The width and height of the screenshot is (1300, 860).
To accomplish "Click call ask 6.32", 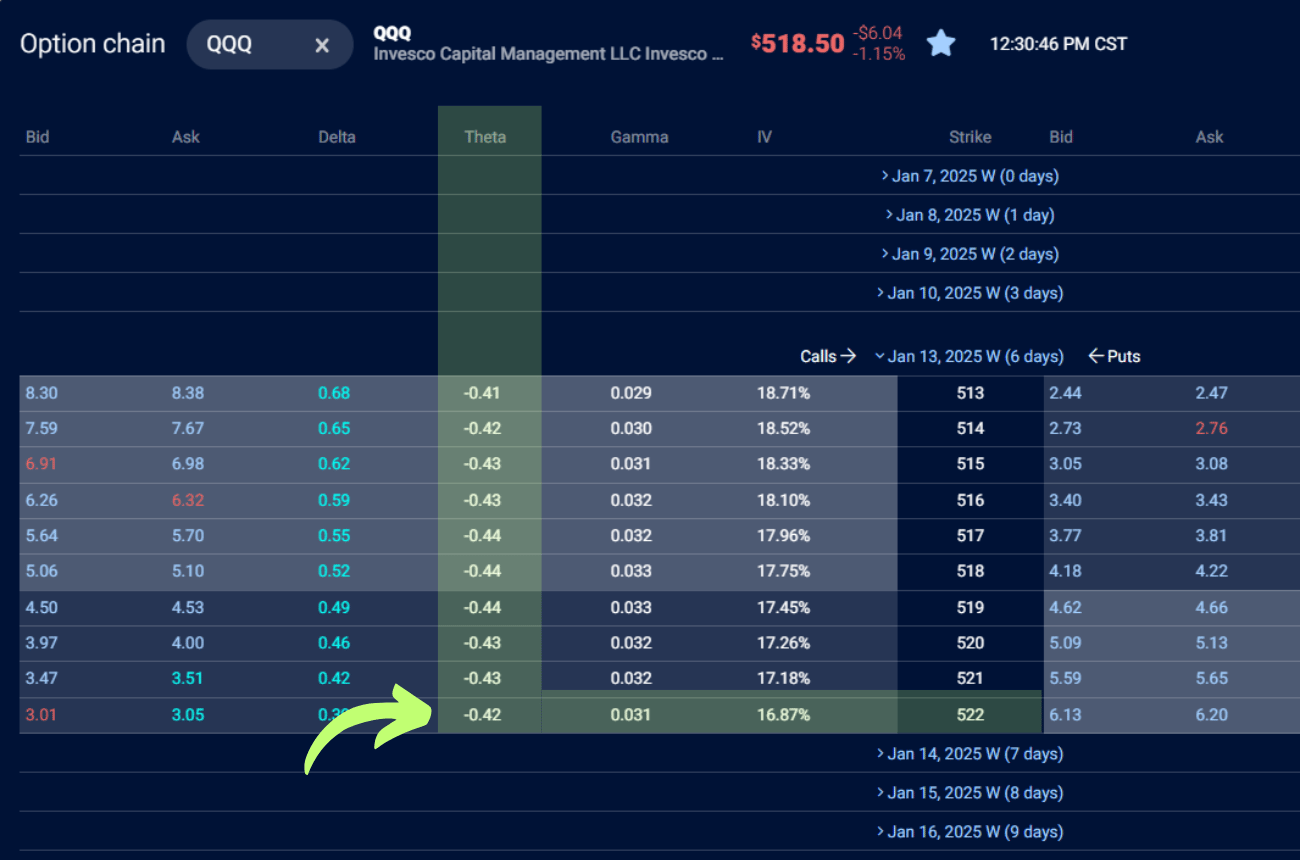I will click(187, 500).
